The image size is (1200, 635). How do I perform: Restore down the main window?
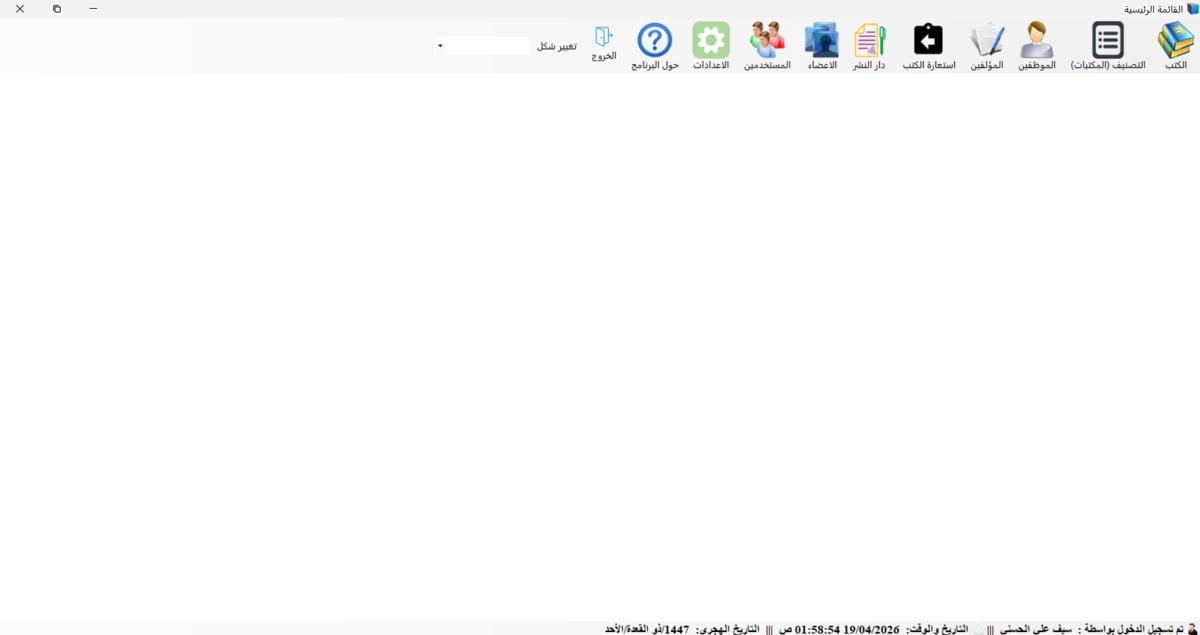(57, 9)
